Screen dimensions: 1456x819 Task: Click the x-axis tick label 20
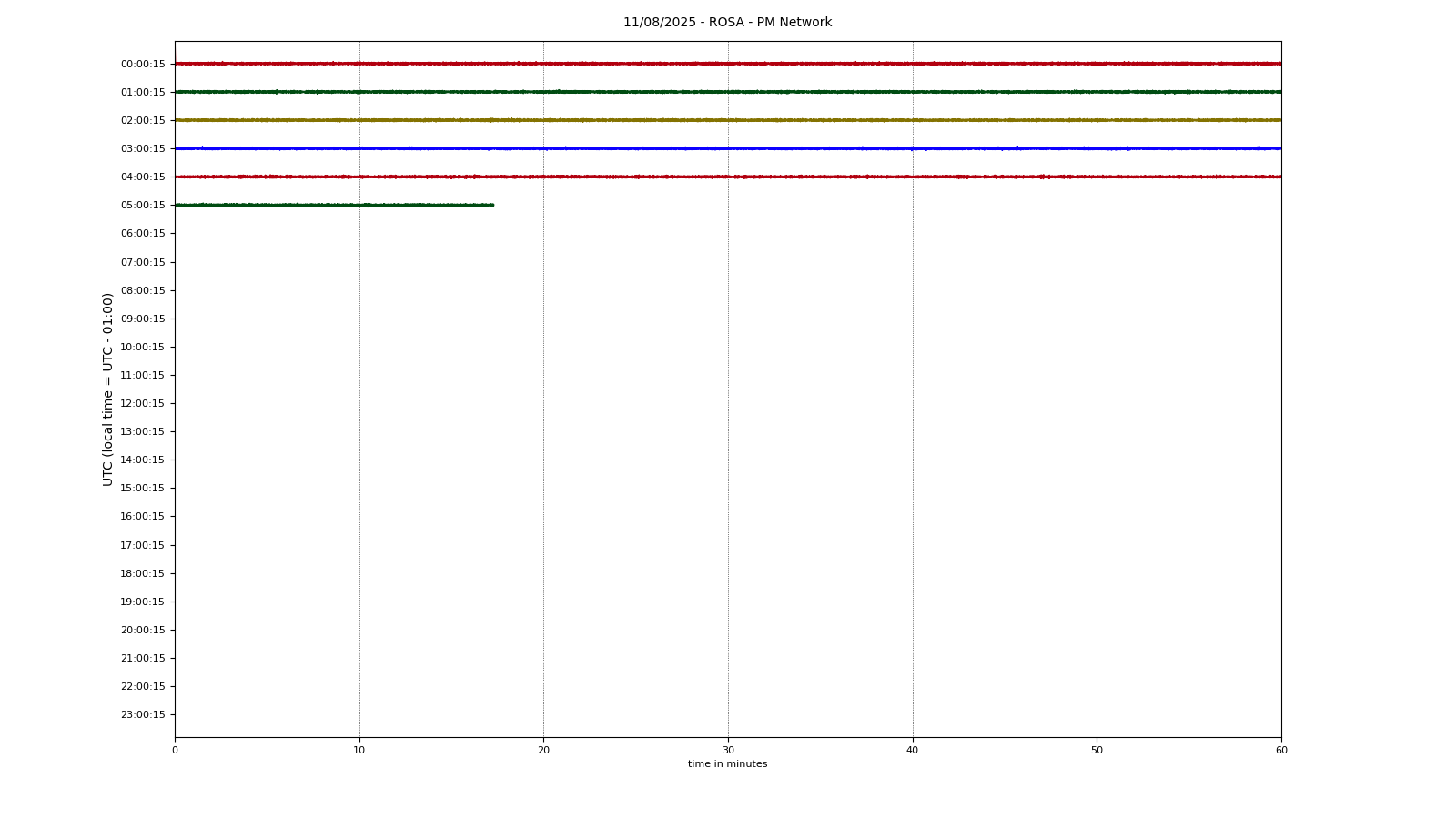coord(543,751)
